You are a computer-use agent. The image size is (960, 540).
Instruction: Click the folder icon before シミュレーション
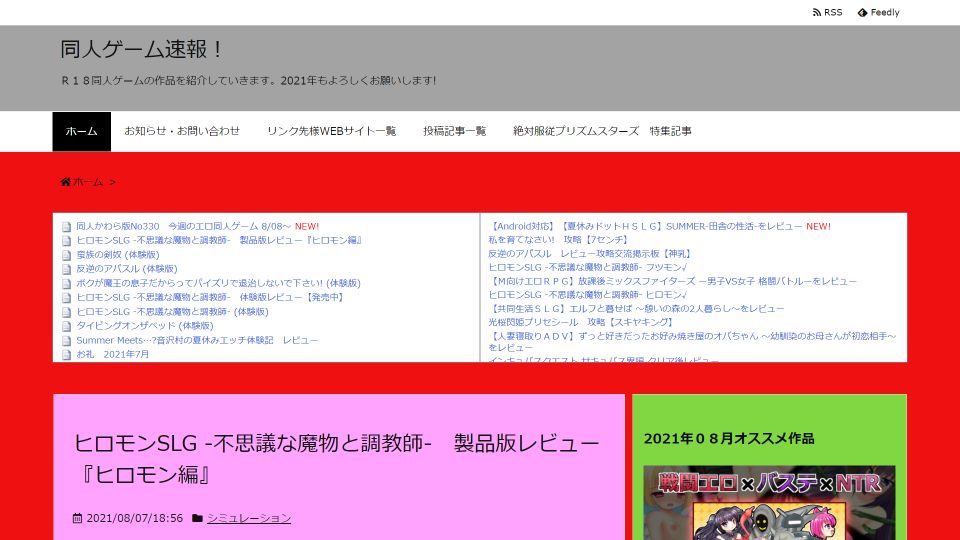tap(197, 518)
